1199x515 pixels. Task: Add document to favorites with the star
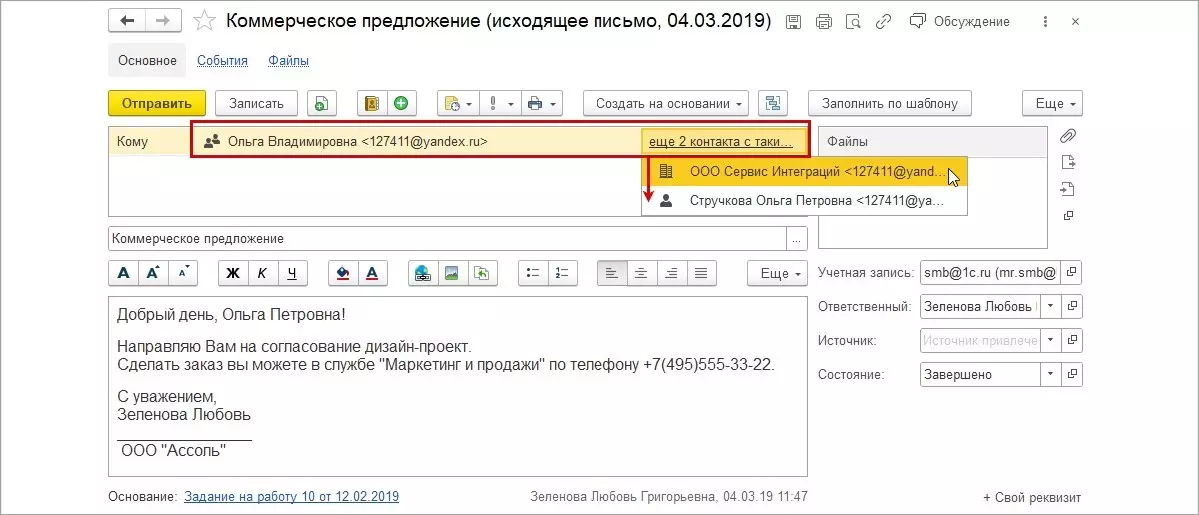click(x=204, y=21)
